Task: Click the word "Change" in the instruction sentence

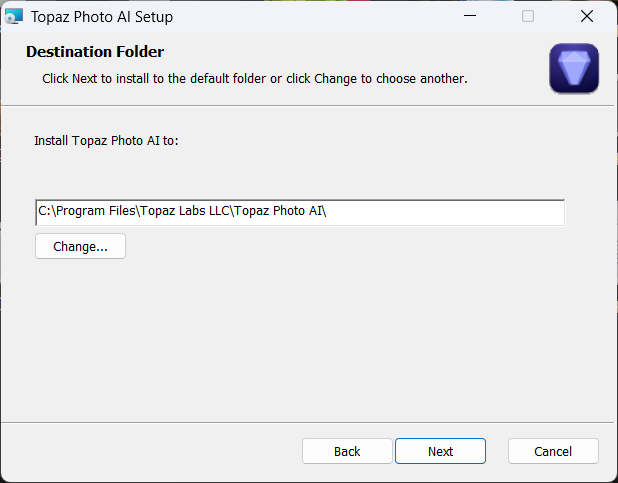Action: 337,78
